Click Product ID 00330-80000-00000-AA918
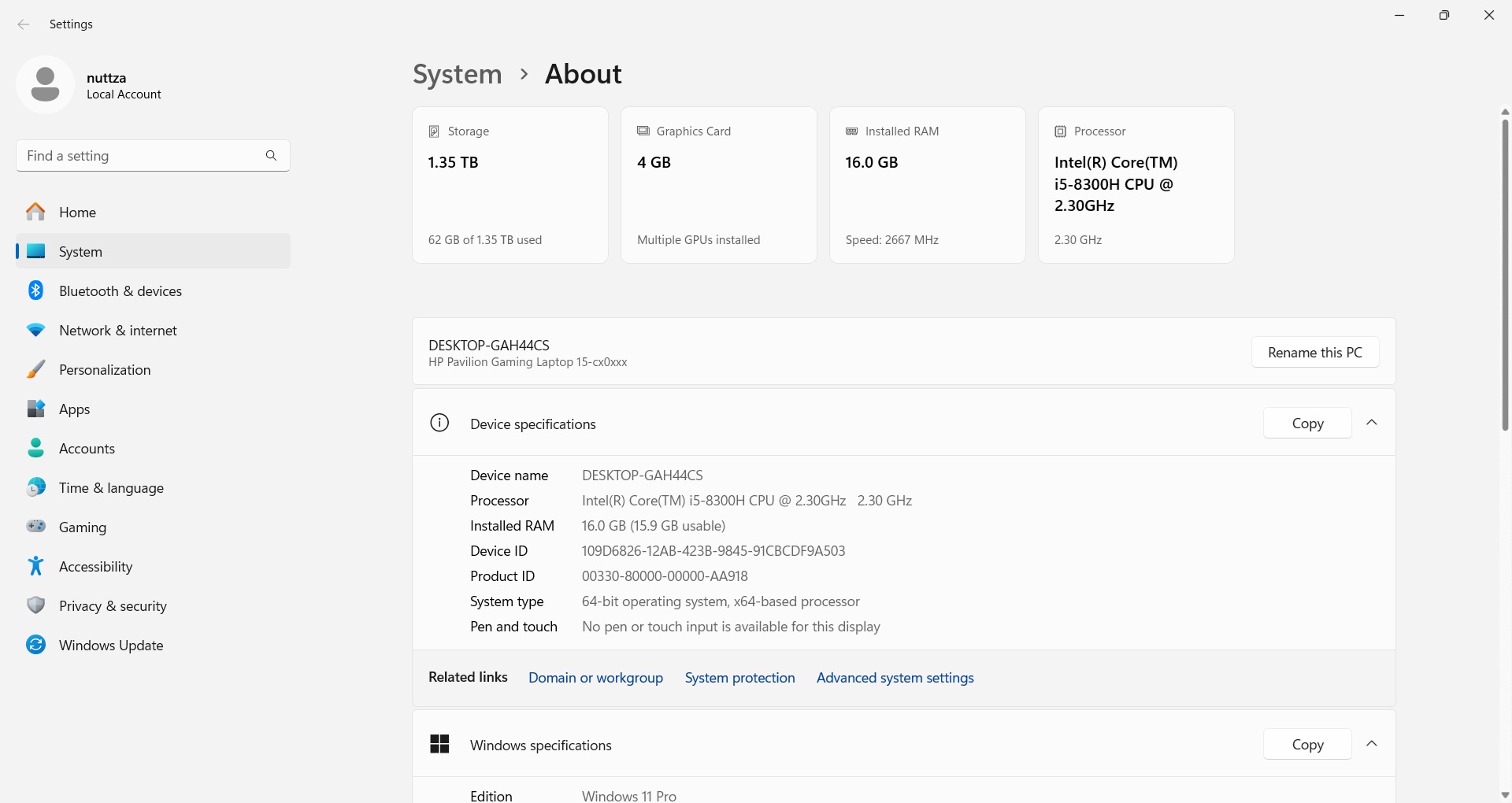This screenshot has width=1512, height=803. tap(665, 576)
